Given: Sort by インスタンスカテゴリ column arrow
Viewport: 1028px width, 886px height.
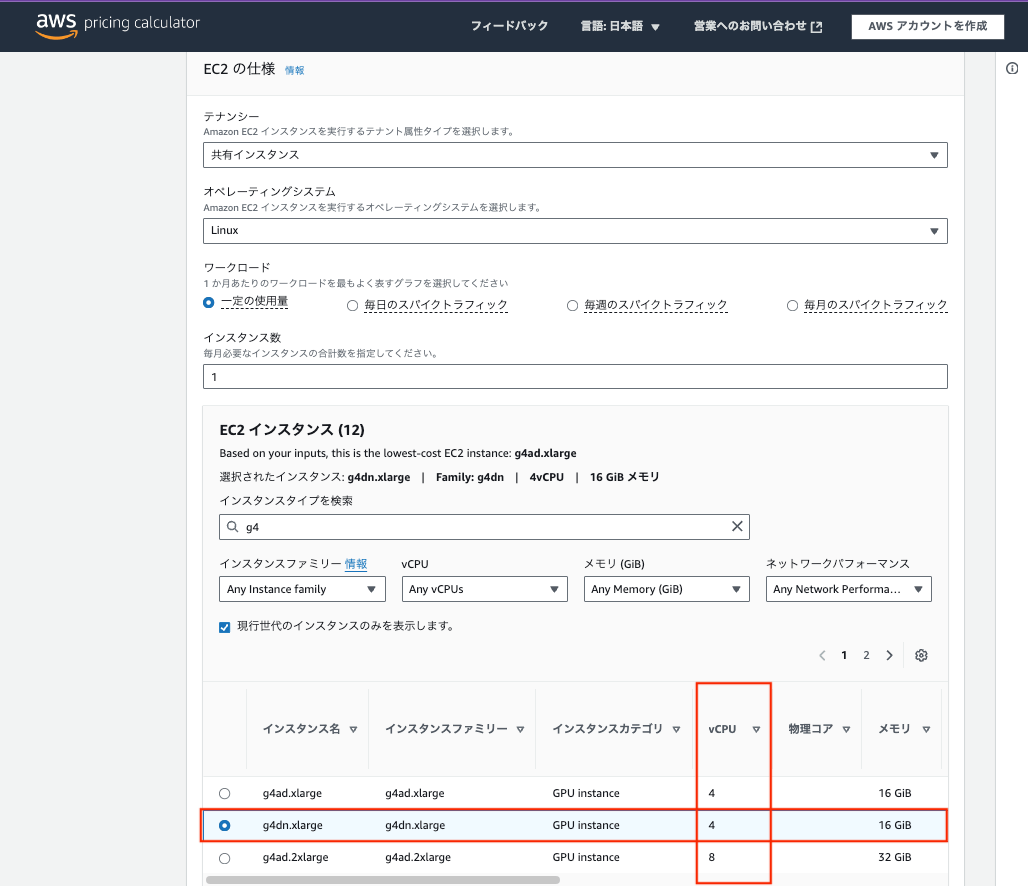Looking at the screenshot, I should click(677, 729).
